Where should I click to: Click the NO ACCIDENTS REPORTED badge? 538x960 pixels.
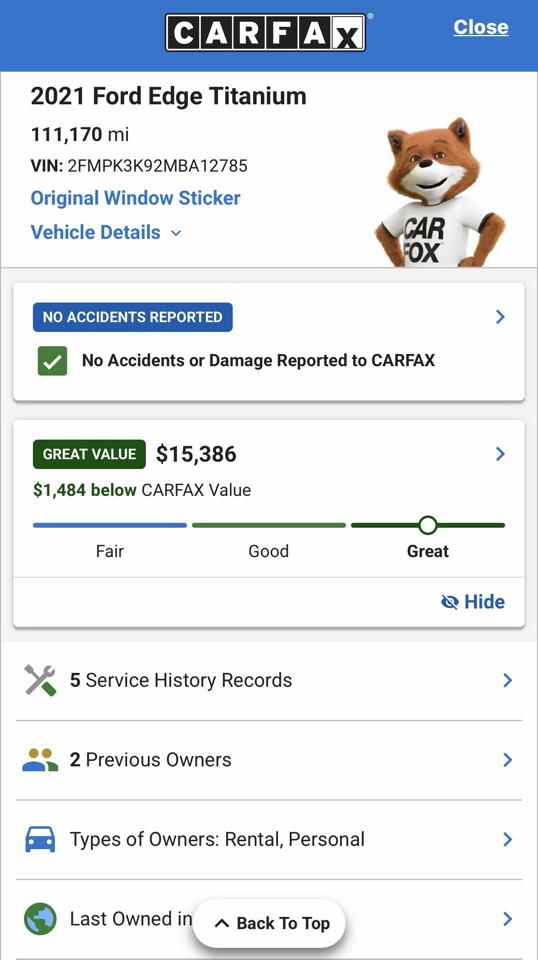(133, 317)
